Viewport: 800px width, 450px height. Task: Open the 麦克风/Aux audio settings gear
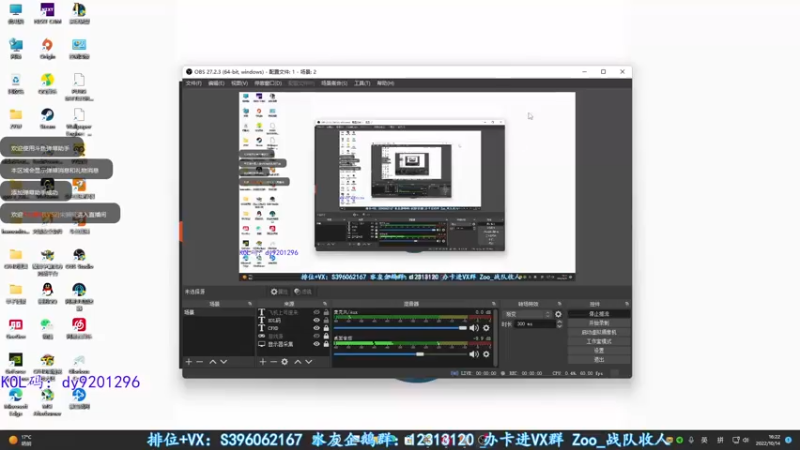(x=486, y=328)
